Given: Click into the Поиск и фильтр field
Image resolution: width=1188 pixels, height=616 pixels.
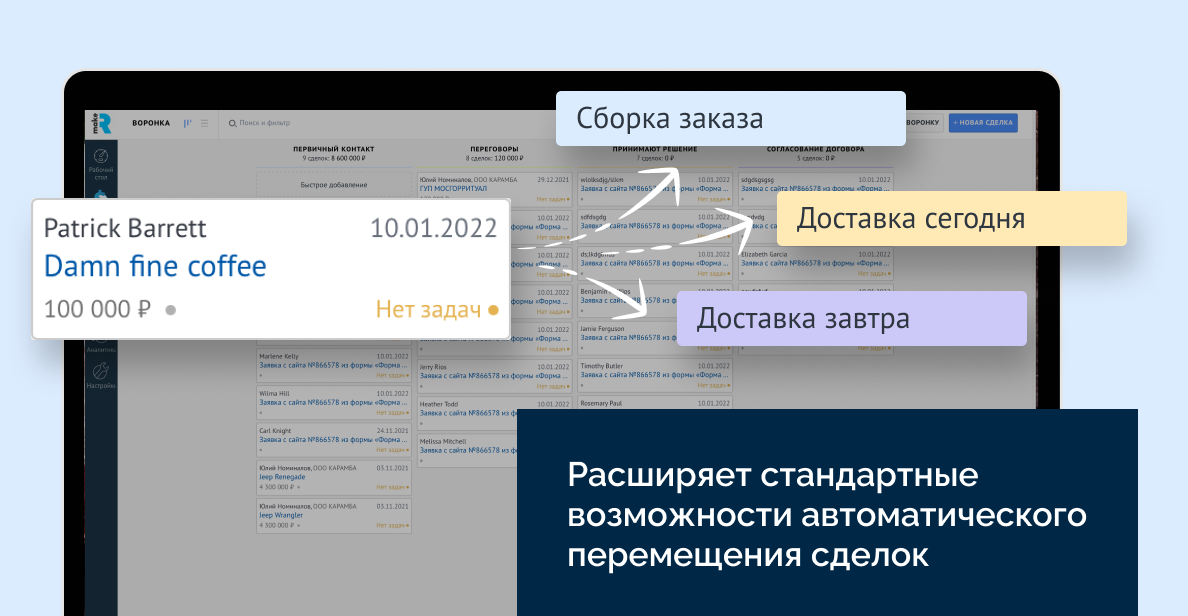Looking at the screenshot, I should coord(264,123).
